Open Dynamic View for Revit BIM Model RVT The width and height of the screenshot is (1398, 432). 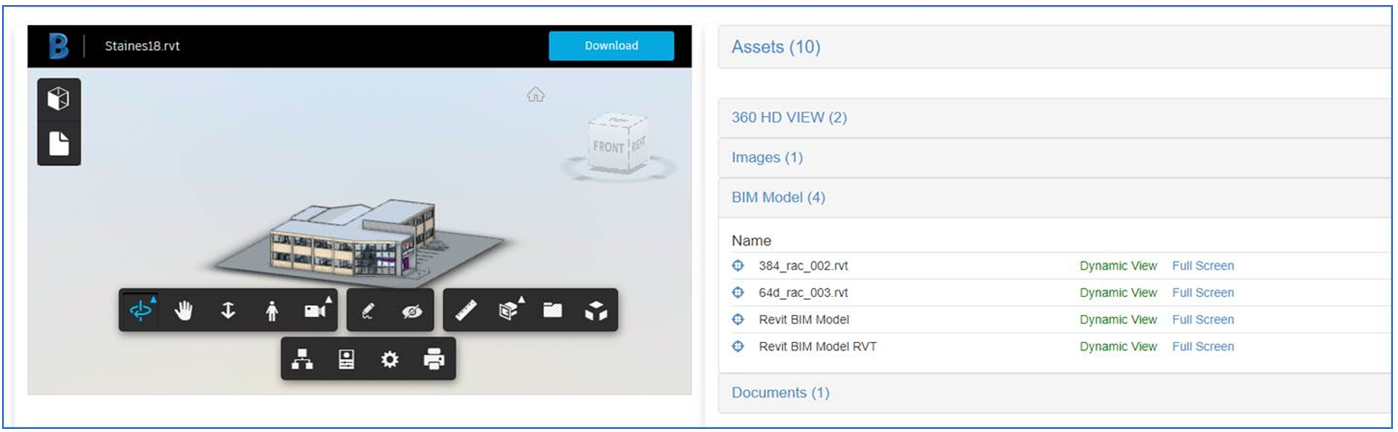point(1118,347)
